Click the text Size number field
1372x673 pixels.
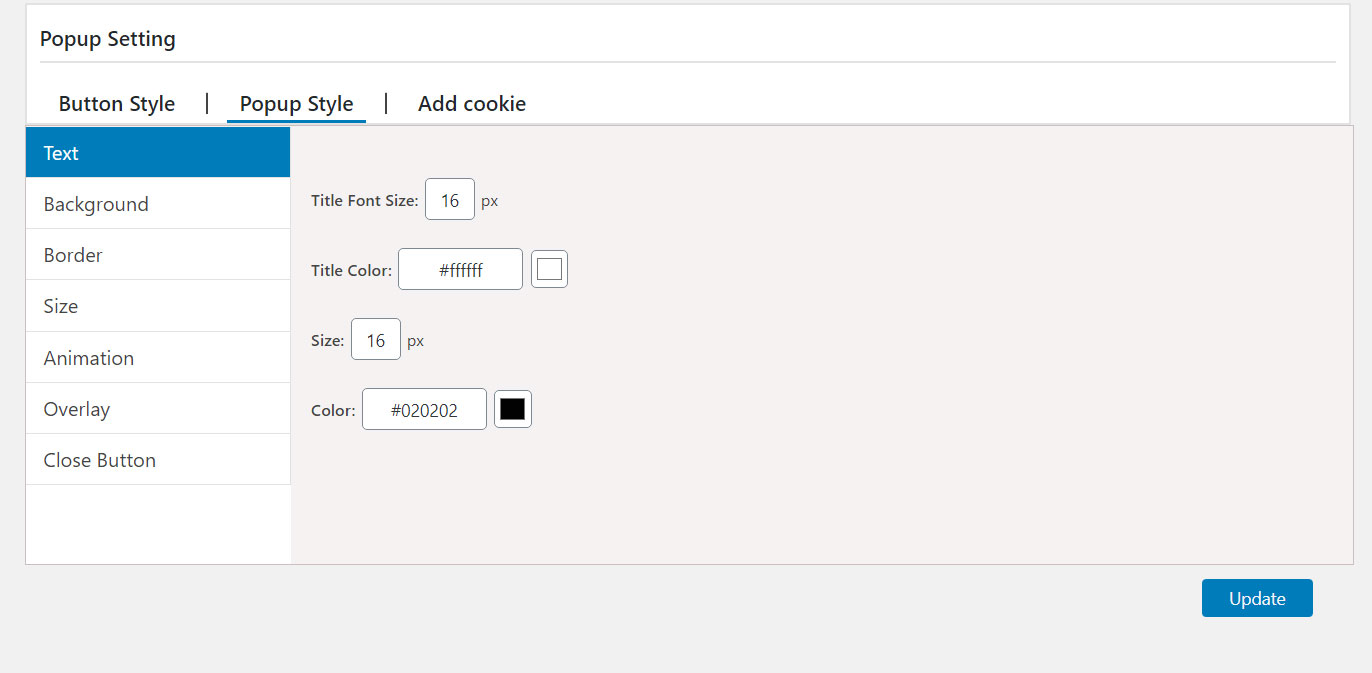point(376,340)
